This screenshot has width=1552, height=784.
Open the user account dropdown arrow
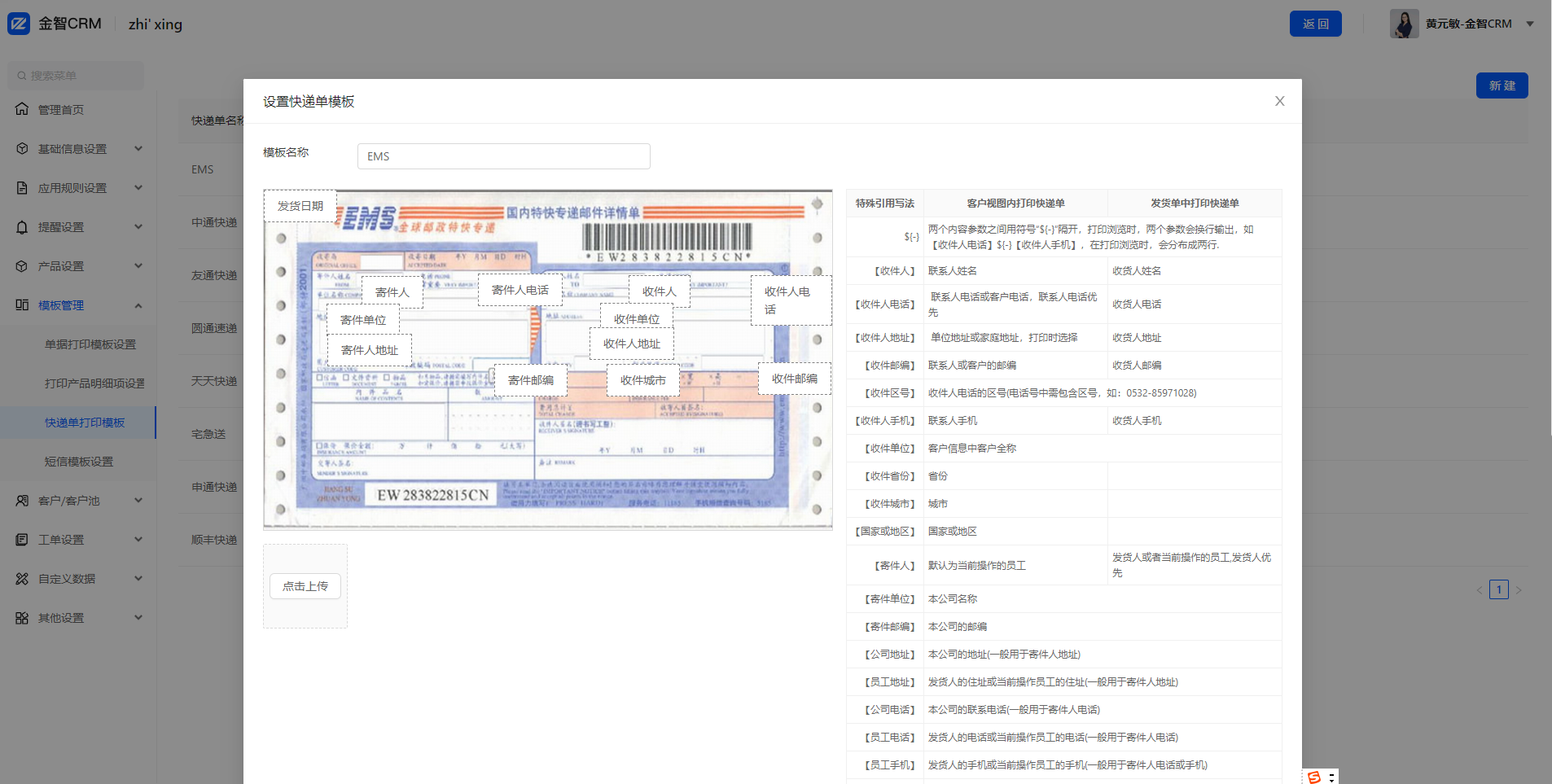(1530, 24)
